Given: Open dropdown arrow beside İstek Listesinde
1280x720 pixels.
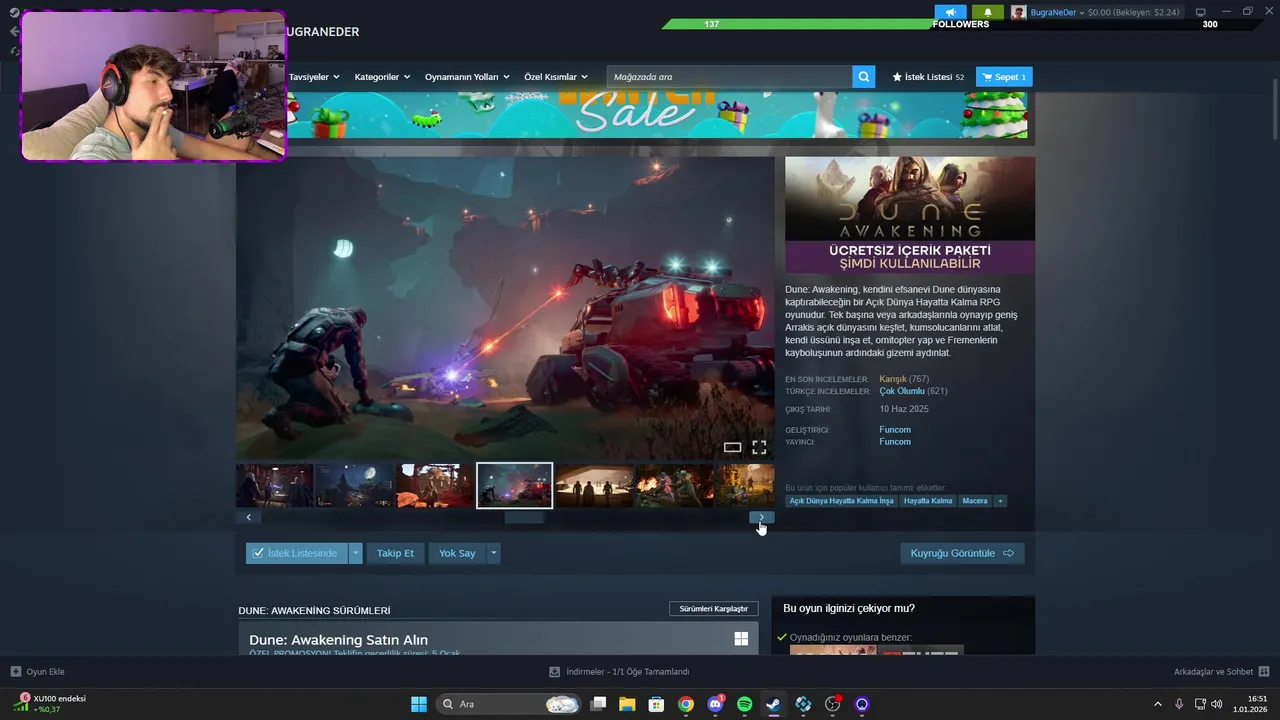Looking at the screenshot, I should tap(355, 553).
